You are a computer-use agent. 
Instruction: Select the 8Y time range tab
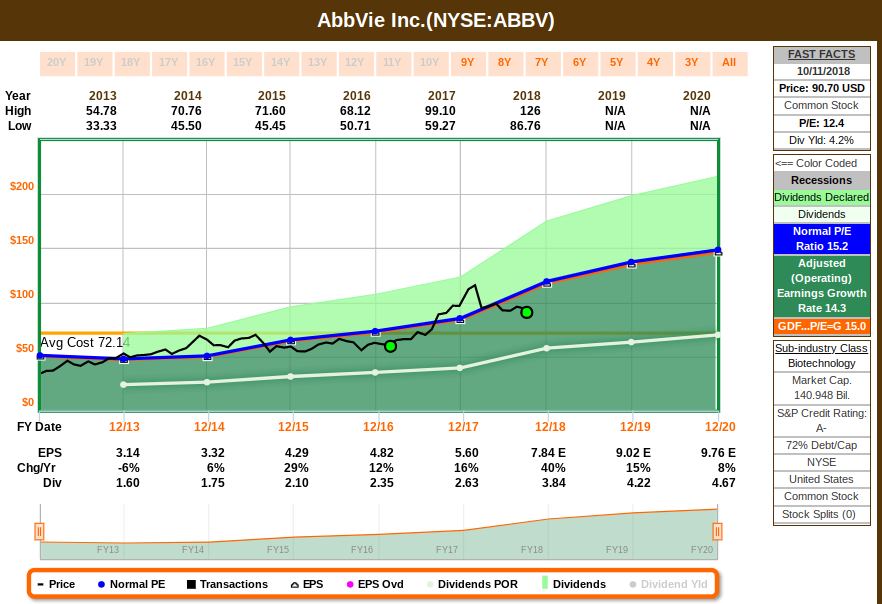coord(505,63)
